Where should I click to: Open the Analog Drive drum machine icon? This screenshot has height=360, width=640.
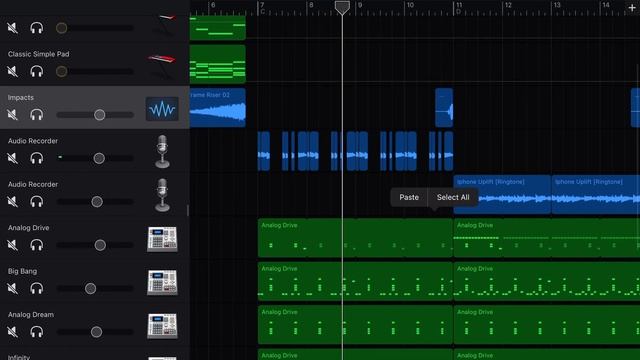pos(162,239)
